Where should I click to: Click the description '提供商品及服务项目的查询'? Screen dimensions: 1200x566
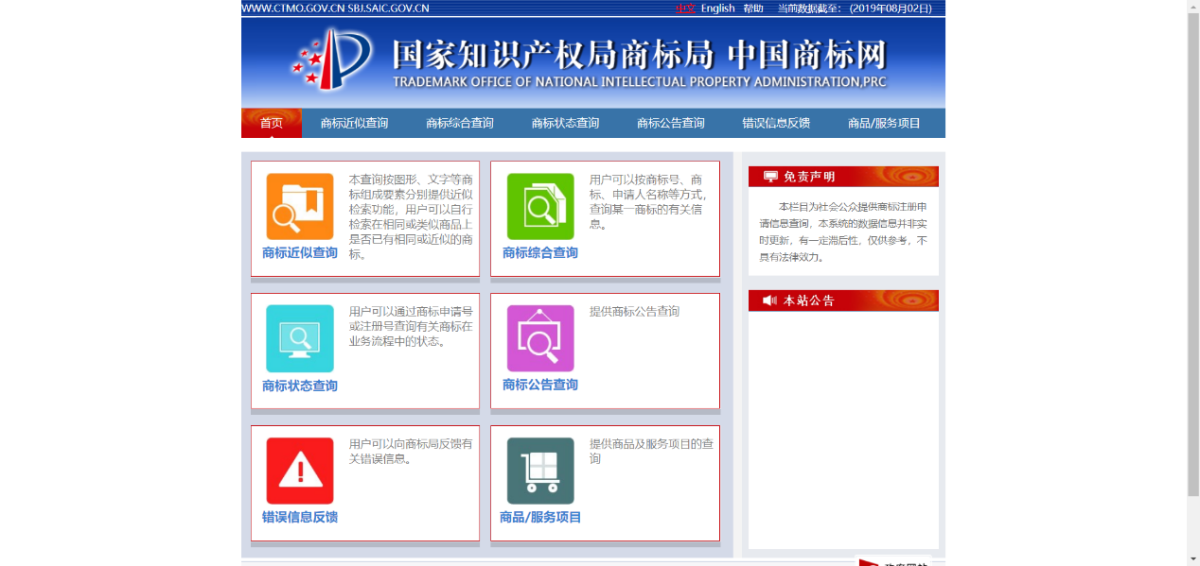tap(650, 451)
